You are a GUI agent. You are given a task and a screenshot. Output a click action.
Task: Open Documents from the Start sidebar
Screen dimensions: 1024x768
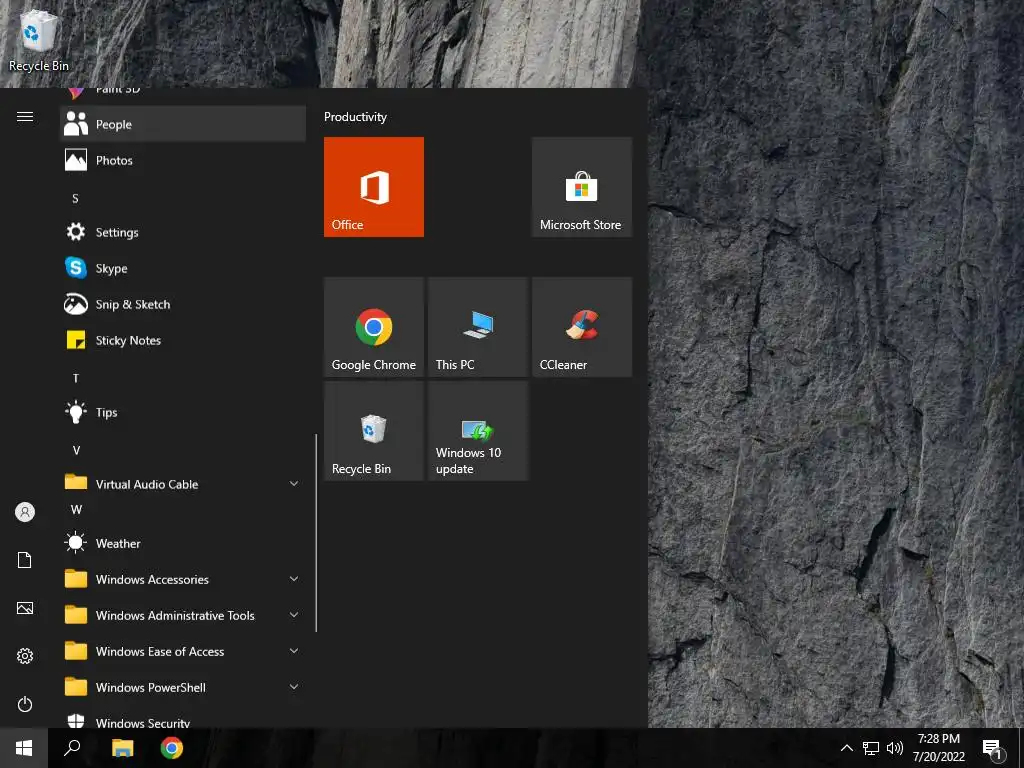click(25, 560)
